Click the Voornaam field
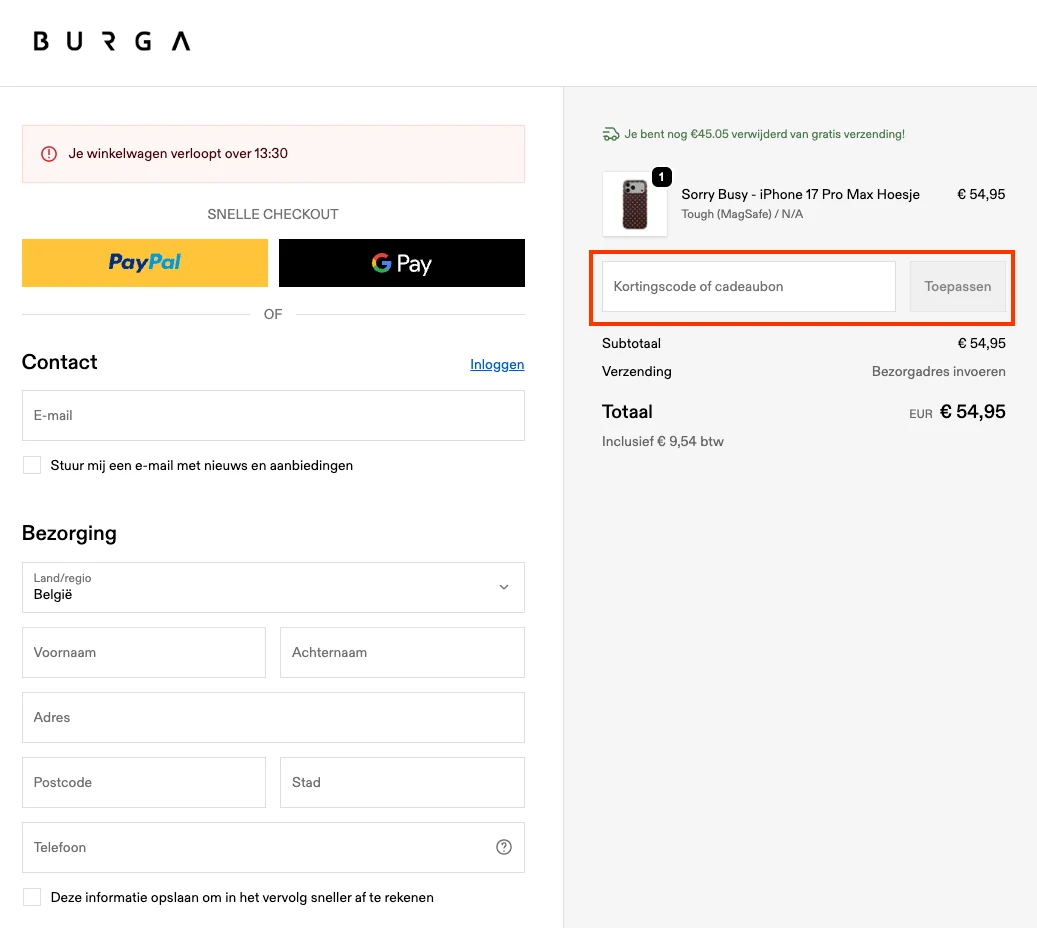 (x=143, y=652)
